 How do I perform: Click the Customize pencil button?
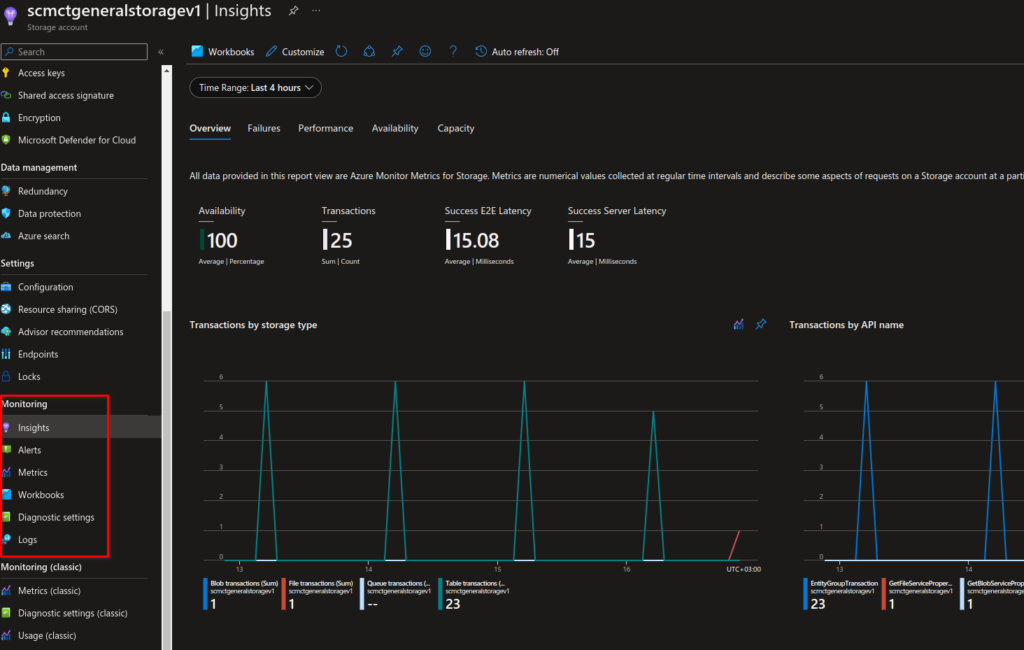(x=295, y=52)
